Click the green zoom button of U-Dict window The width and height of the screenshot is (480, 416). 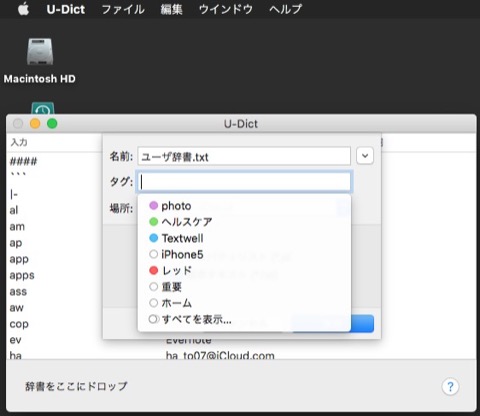tap(52, 124)
